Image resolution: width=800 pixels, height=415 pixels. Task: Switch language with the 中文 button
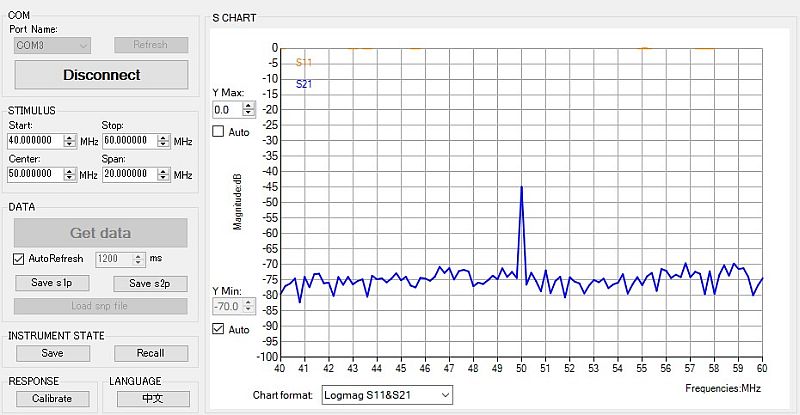coord(150,399)
